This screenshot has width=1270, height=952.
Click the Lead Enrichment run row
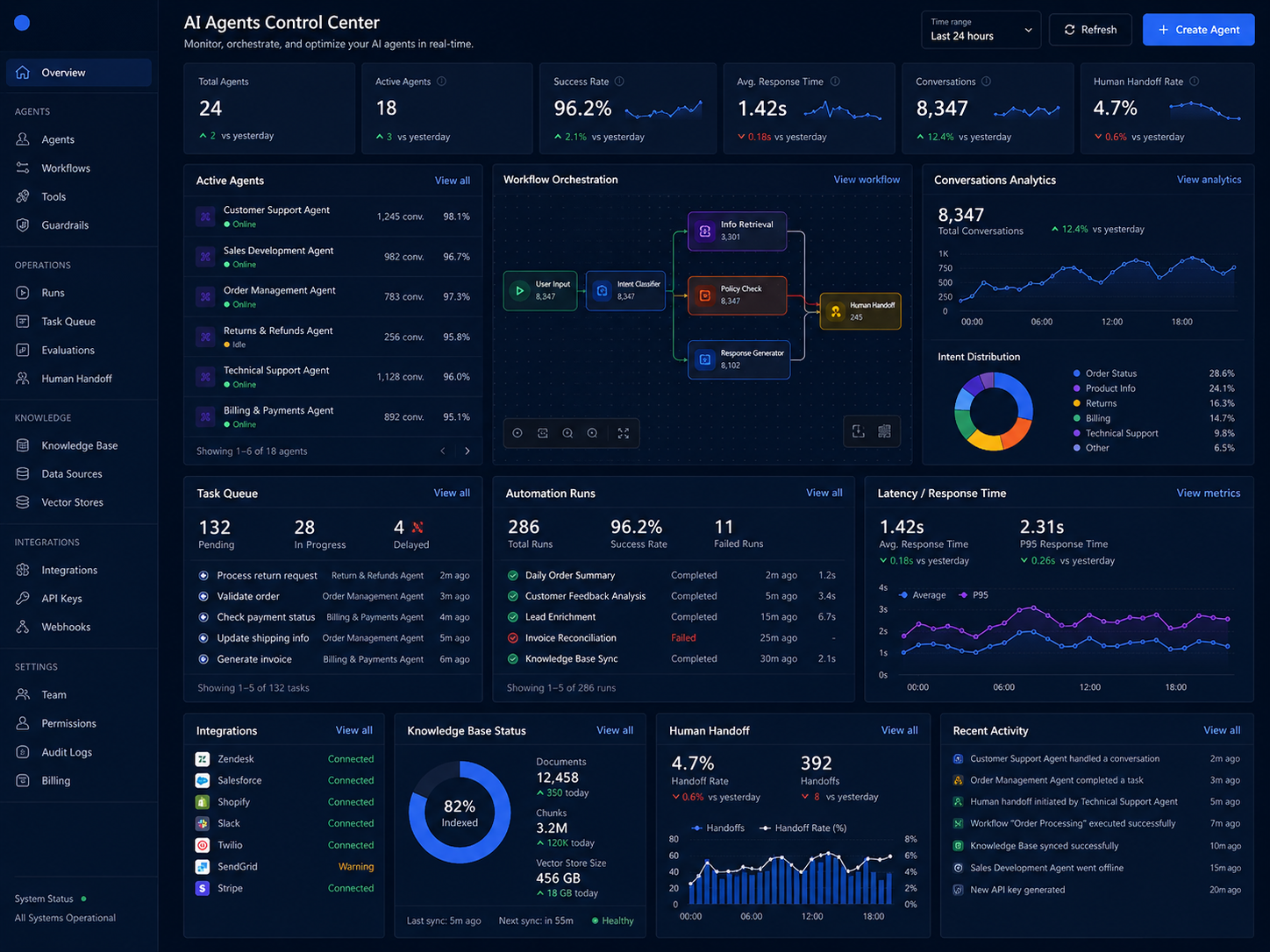(x=674, y=617)
